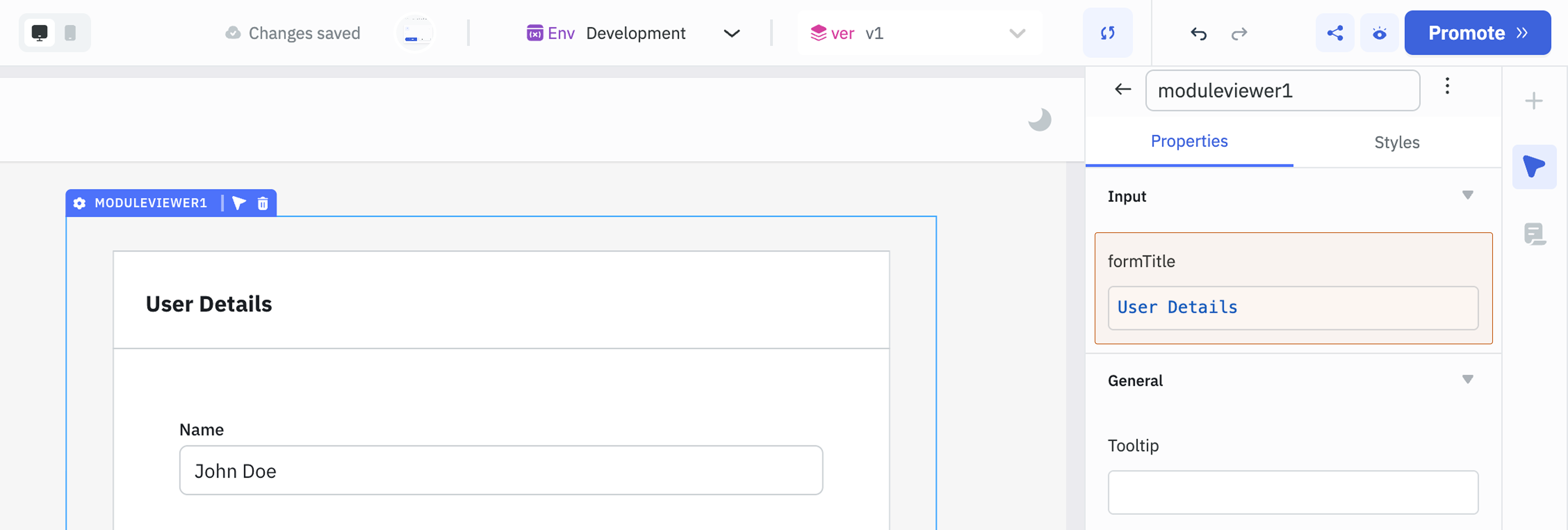This screenshot has width=1568, height=530.
Task: Collapse the Input section
Action: [x=1467, y=195]
